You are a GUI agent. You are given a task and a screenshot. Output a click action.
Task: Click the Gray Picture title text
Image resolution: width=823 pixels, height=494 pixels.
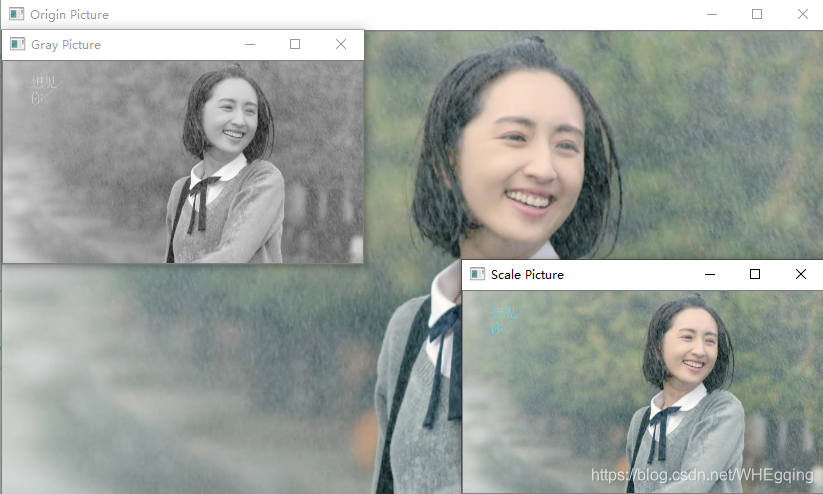click(66, 45)
